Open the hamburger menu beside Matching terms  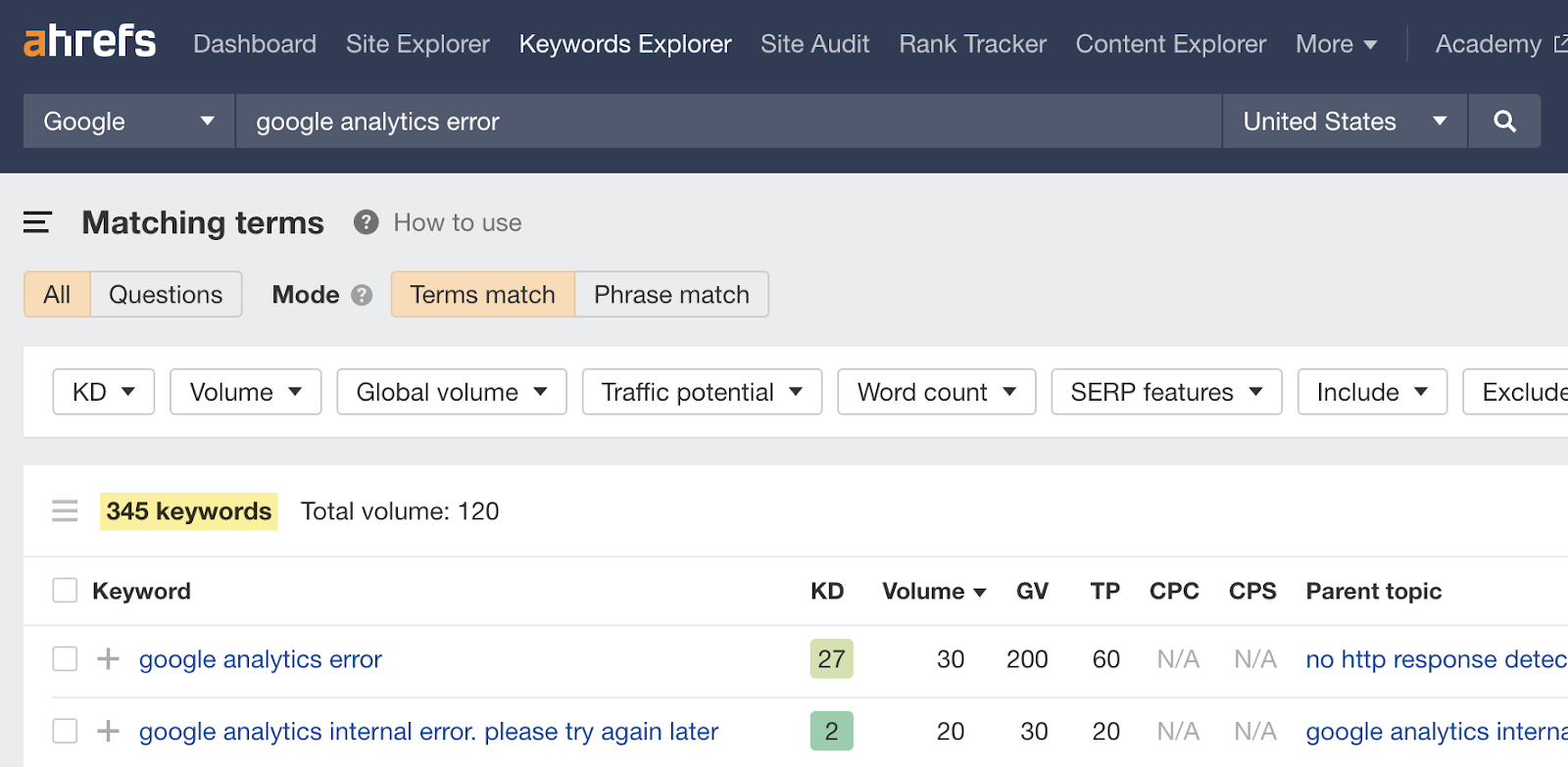(37, 222)
